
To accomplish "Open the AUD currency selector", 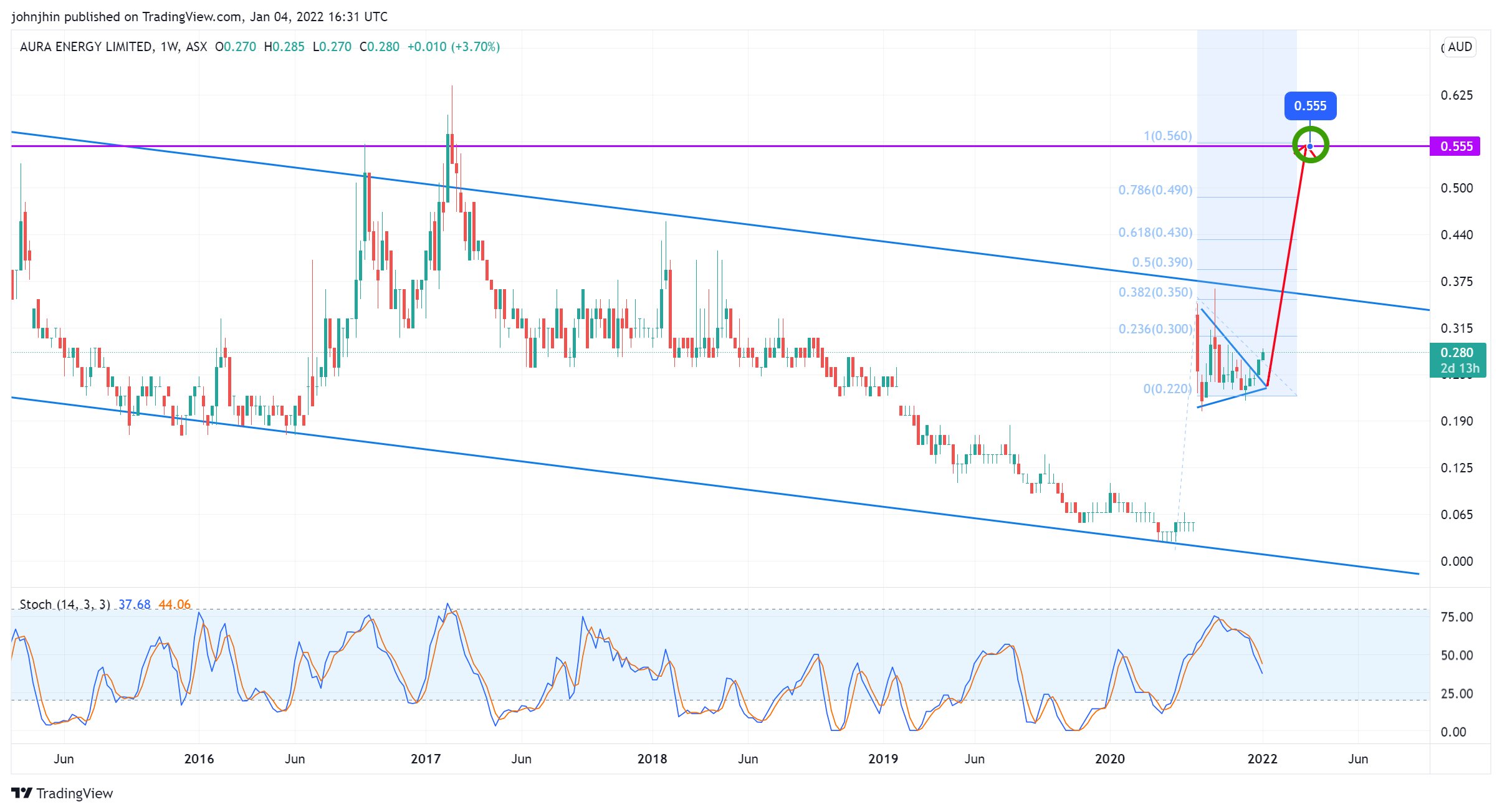I will pyautogui.click(x=1459, y=47).
